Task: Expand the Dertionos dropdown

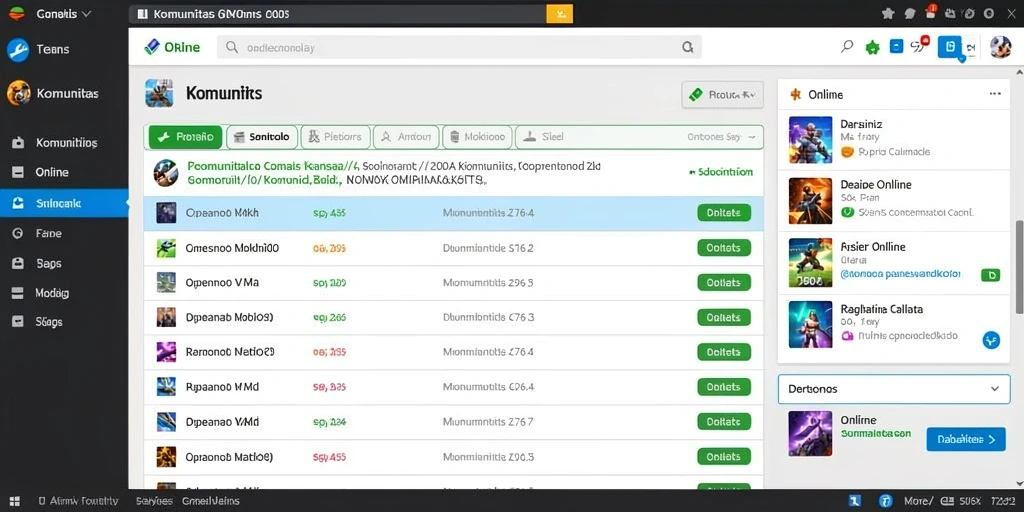Action: (894, 389)
